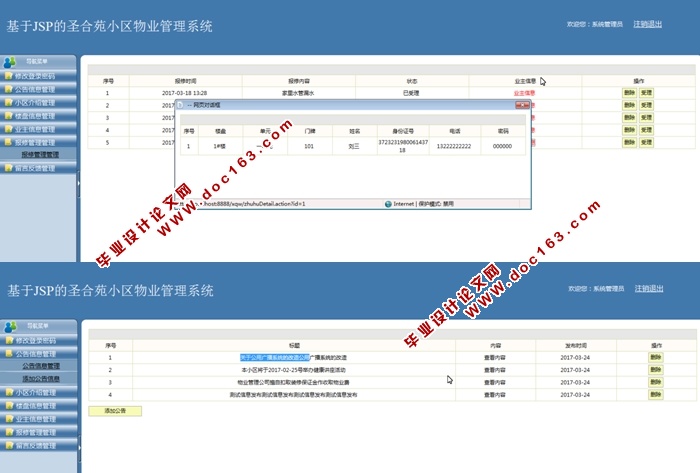Select 2017-03-18 13:28 repair time cell

[184, 93]
